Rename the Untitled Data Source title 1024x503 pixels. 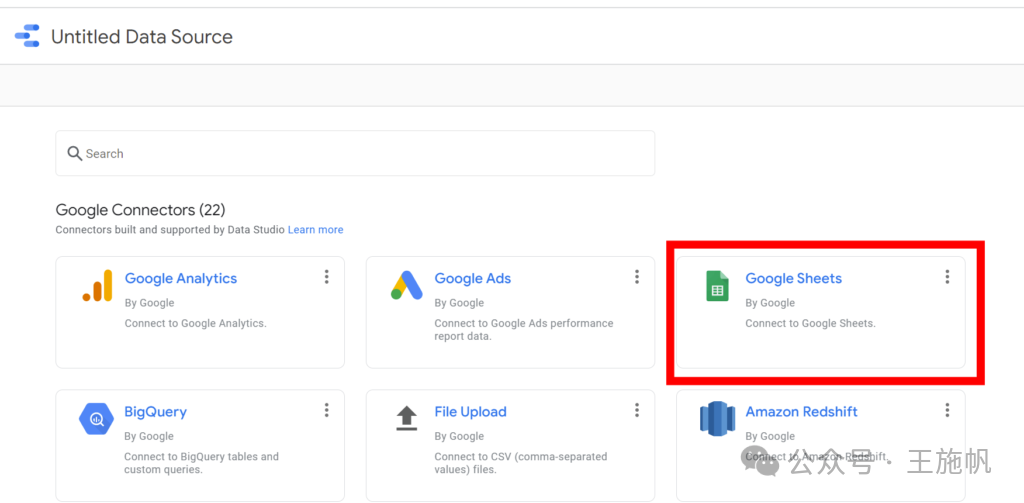pyautogui.click(x=142, y=37)
